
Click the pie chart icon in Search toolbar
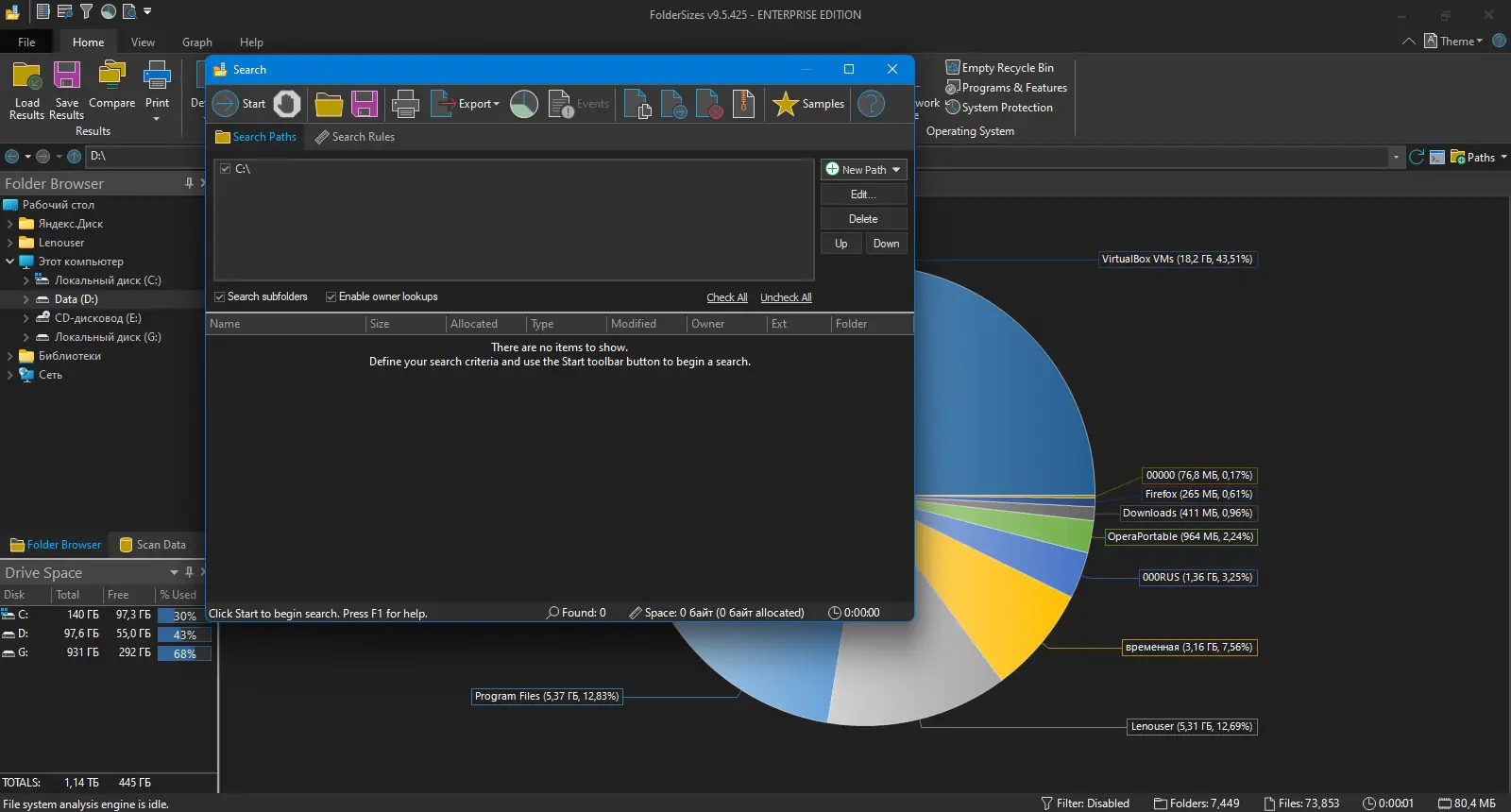[524, 104]
